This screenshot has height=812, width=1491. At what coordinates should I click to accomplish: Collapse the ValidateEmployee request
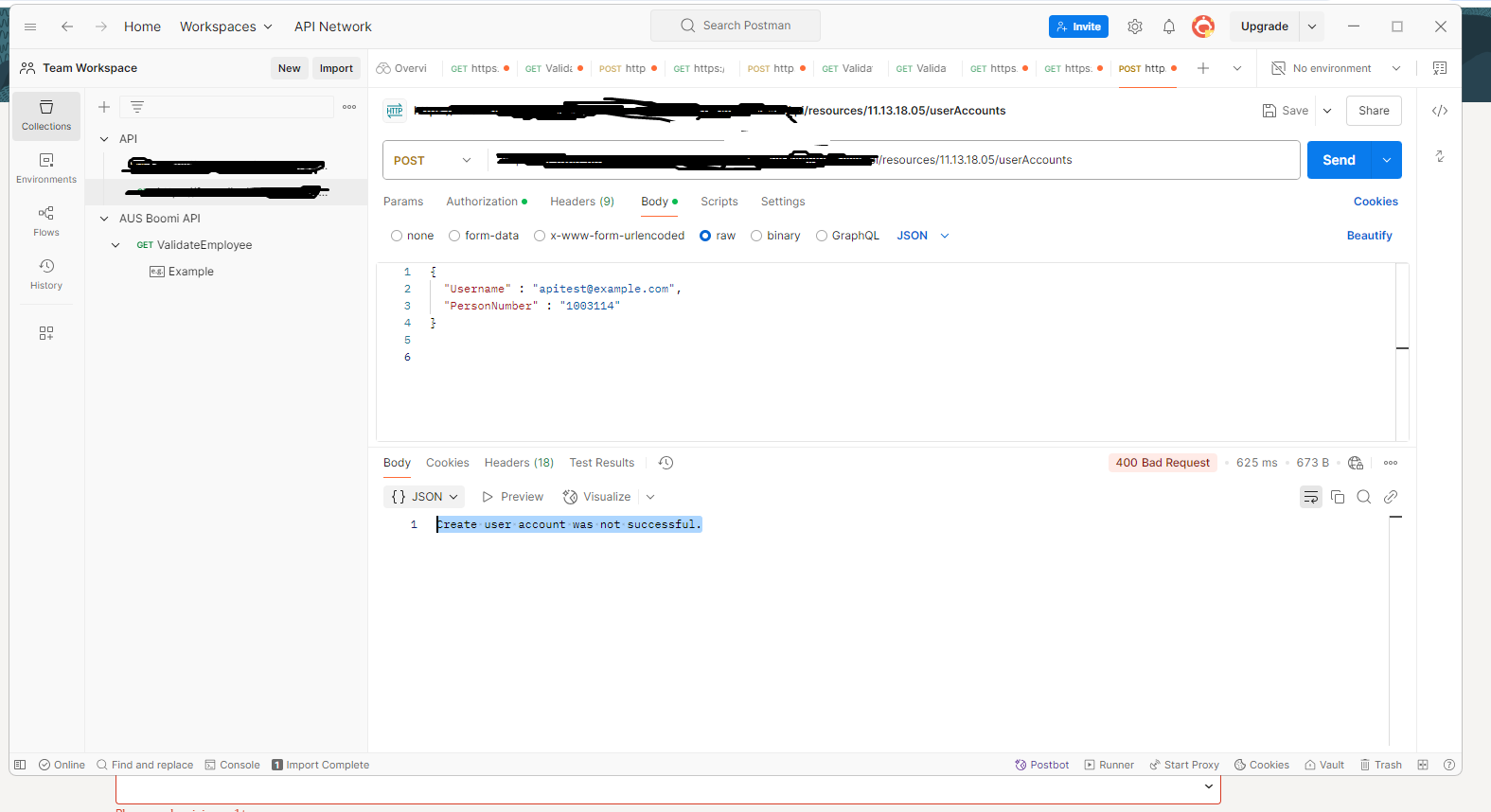pos(115,245)
